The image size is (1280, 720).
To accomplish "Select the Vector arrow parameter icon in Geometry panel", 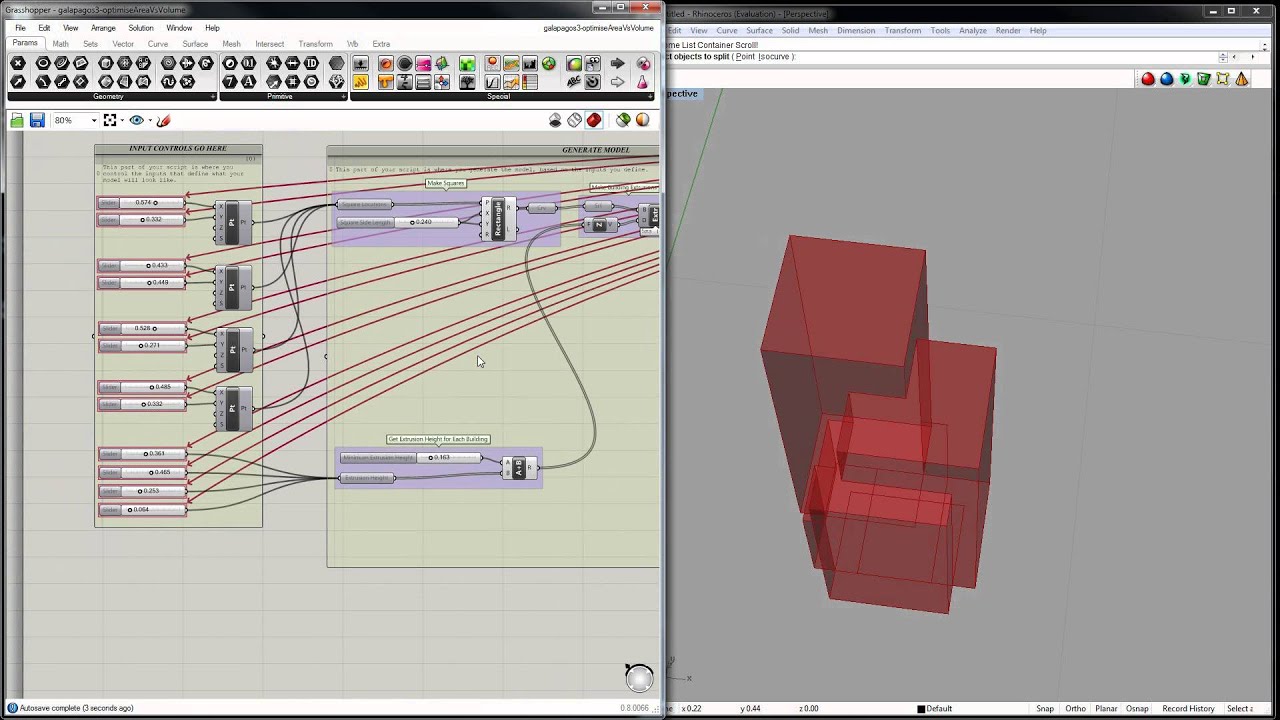I will click(18, 82).
